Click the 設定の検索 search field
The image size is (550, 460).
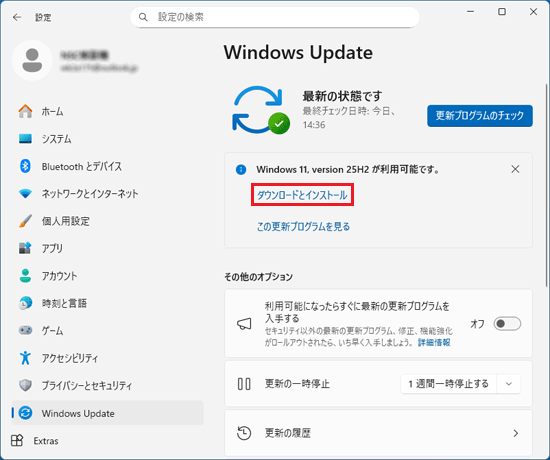[275, 17]
